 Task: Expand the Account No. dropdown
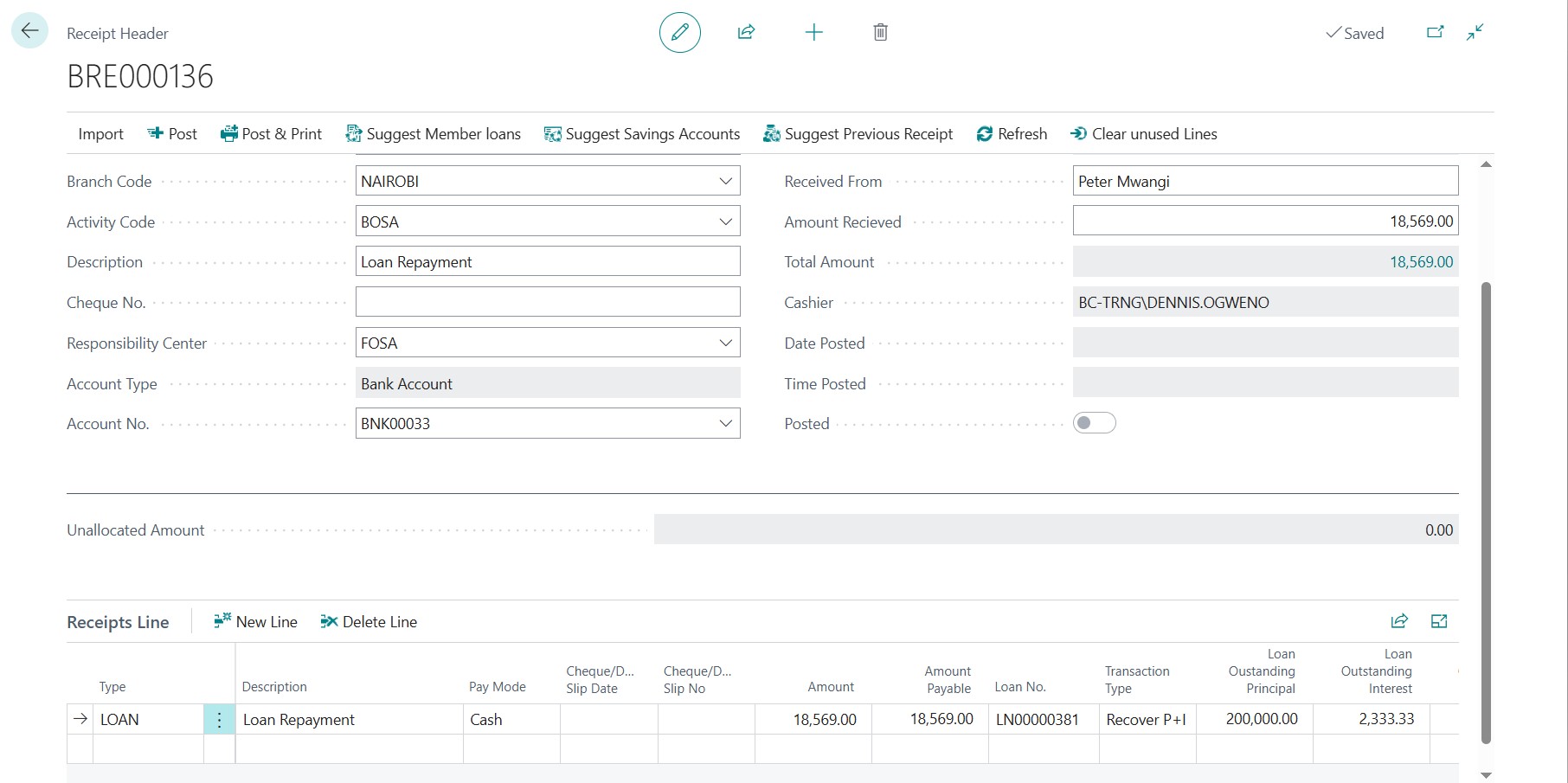[x=725, y=424]
